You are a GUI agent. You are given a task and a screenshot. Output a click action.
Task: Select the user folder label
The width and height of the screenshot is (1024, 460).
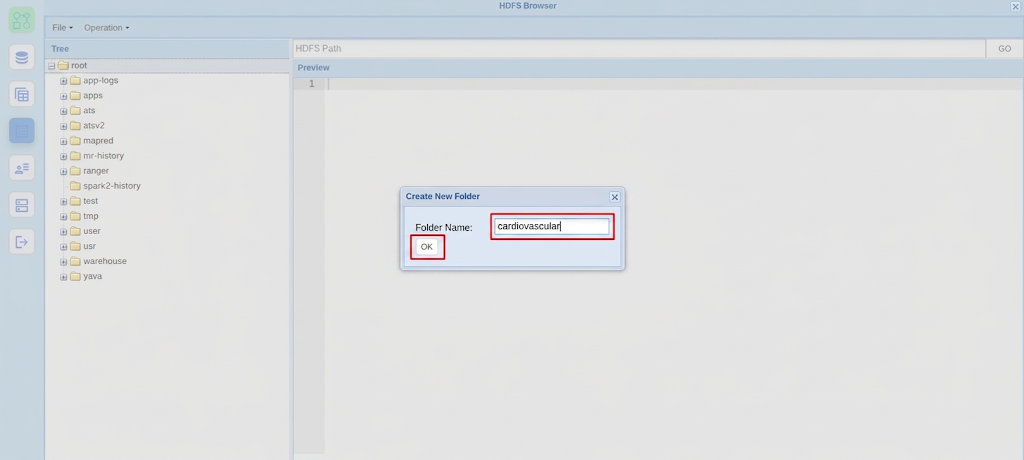click(x=92, y=231)
